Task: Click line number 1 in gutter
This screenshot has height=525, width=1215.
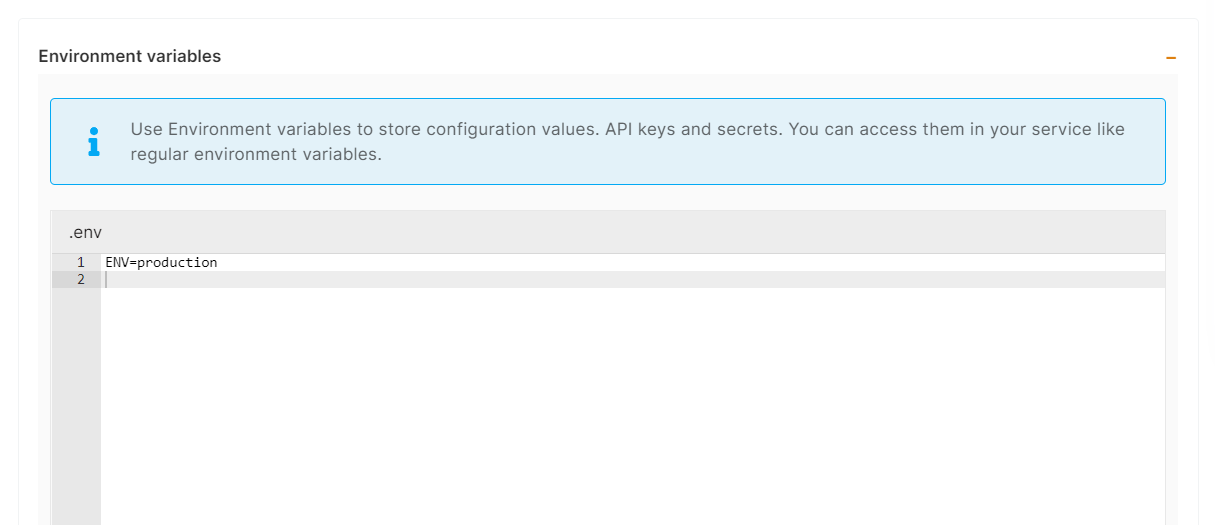Action: pyautogui.click(x=80, y=263)
